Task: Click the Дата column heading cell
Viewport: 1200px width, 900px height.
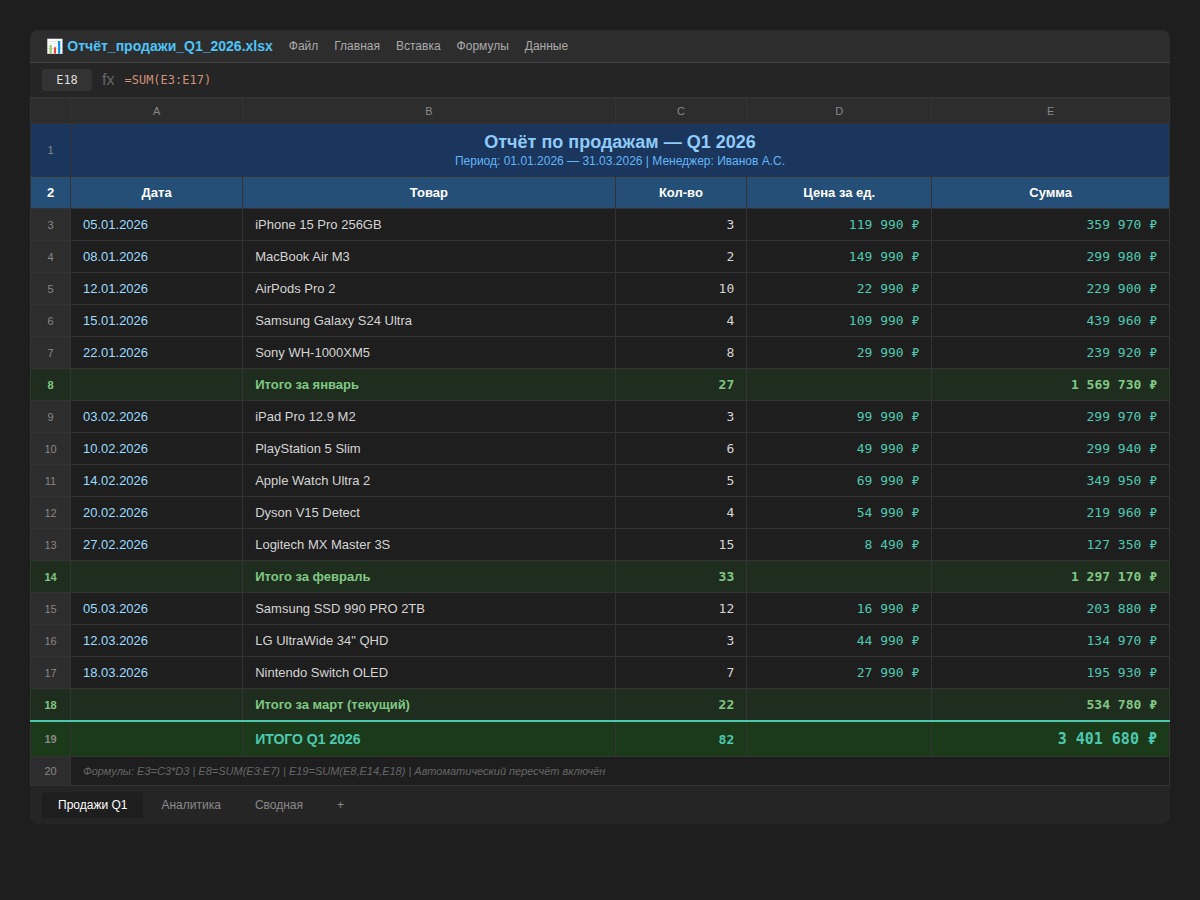Action: point(157,193)
